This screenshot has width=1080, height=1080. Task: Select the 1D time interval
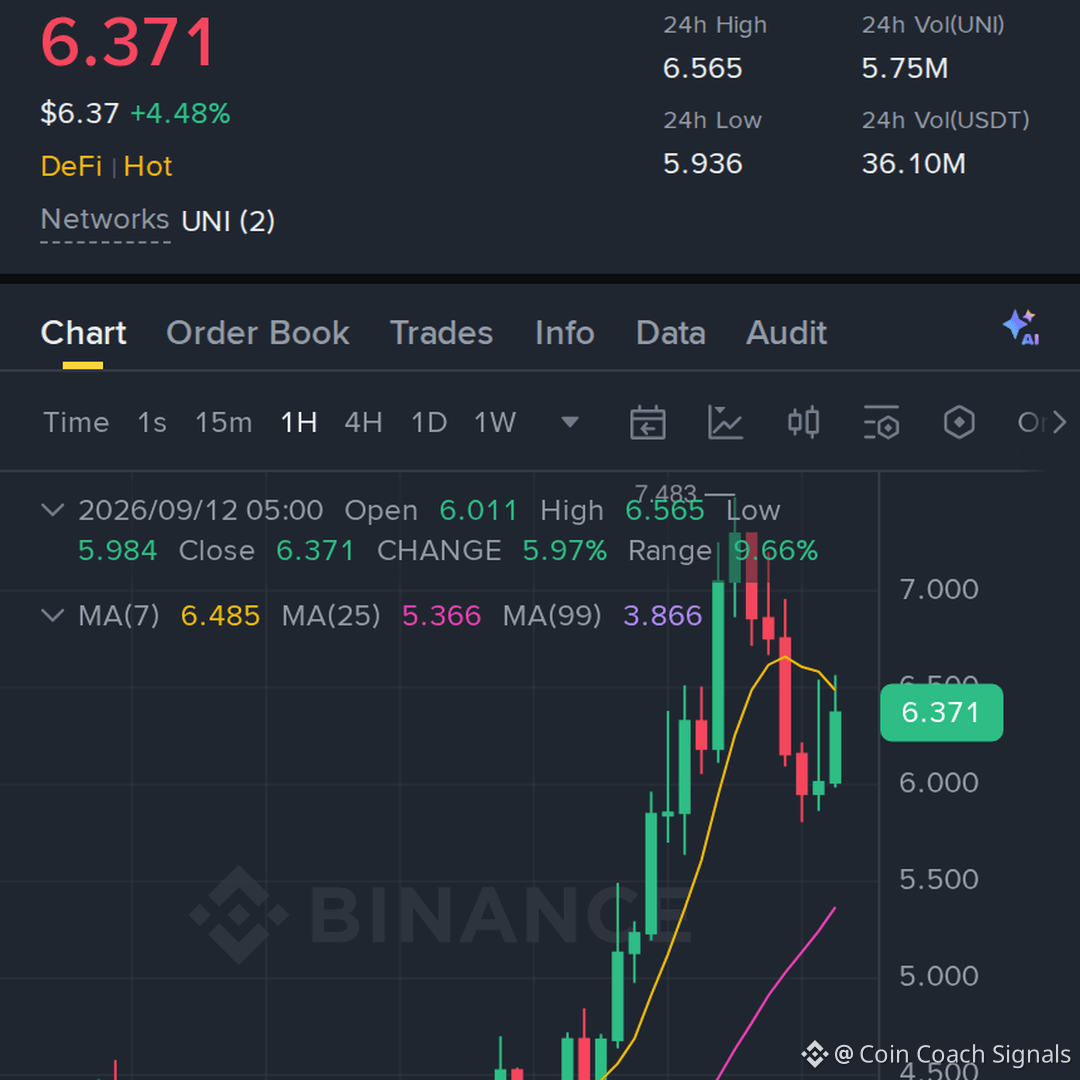coord(428,422)
